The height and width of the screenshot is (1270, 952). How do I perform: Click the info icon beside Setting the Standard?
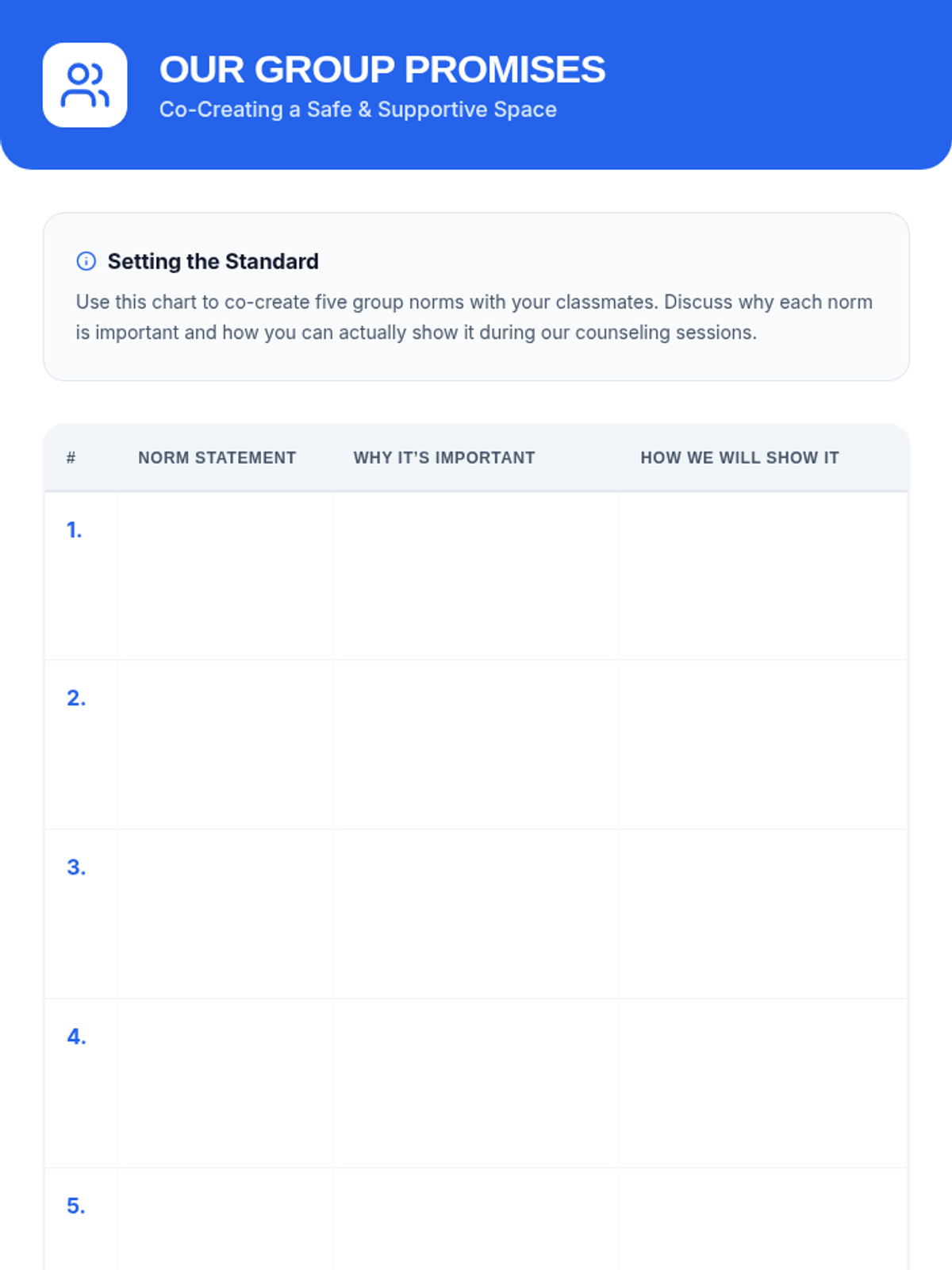point(86,261)
